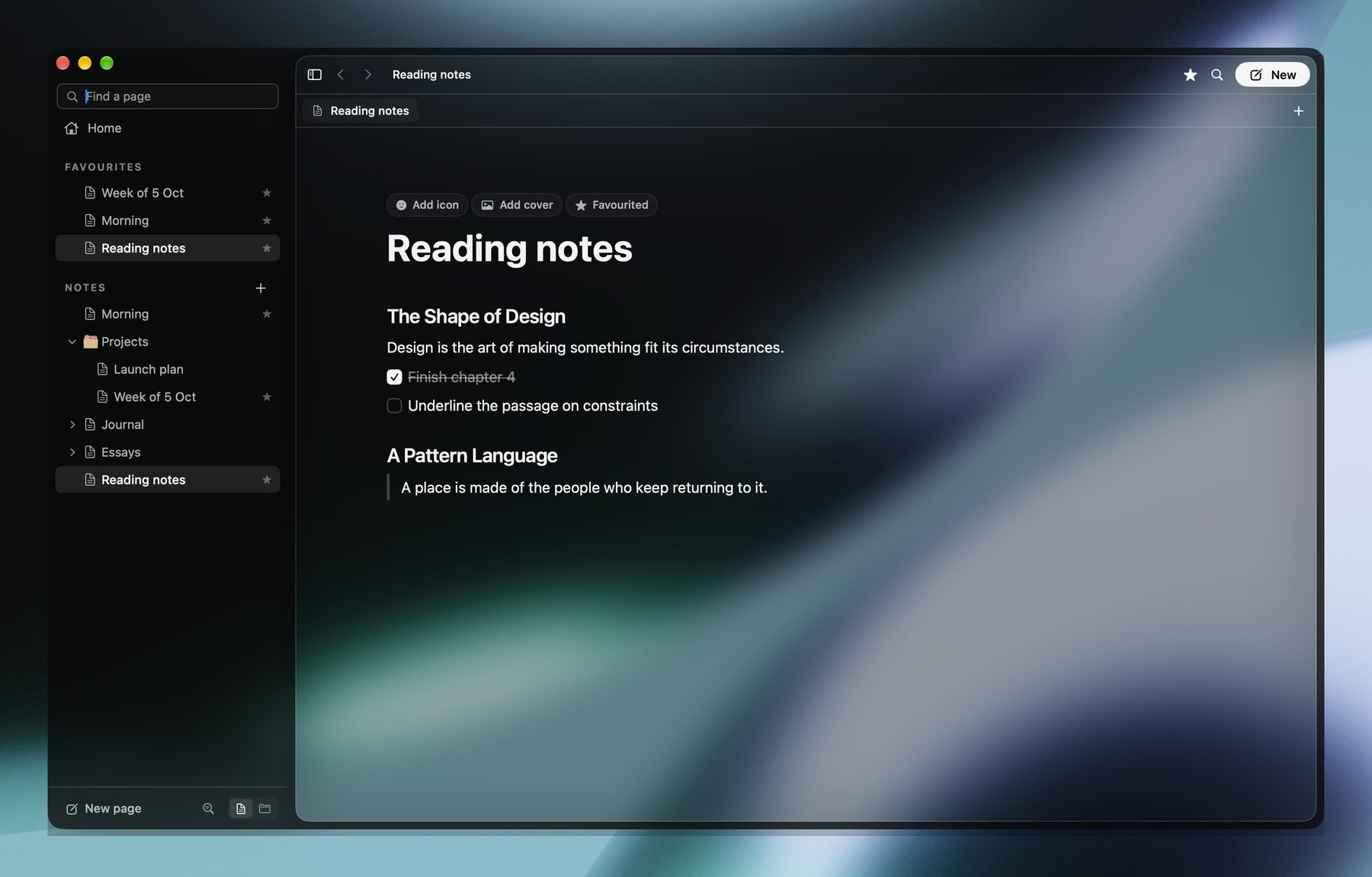Add a note via NOTES plus icon
The image size is (1372, 877).
tap(261, 288)
